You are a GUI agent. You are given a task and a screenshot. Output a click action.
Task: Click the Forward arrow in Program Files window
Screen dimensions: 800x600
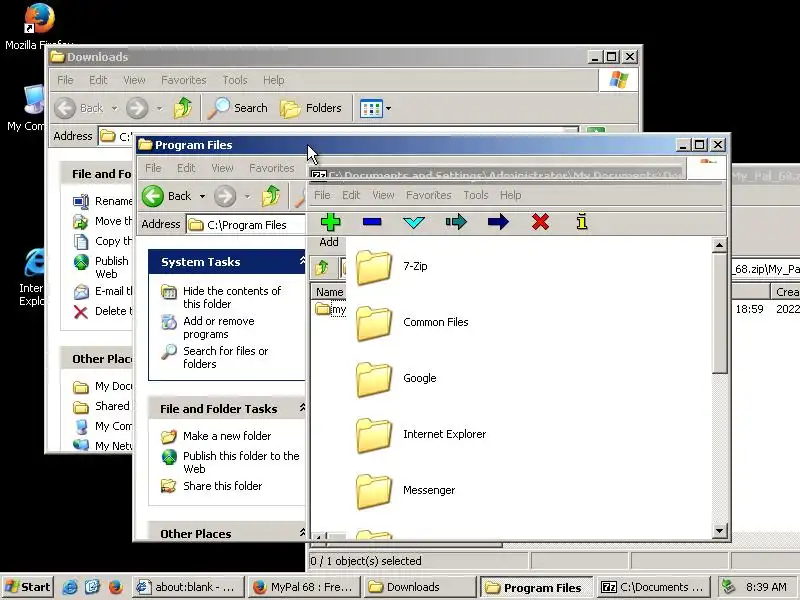point(225,196)
